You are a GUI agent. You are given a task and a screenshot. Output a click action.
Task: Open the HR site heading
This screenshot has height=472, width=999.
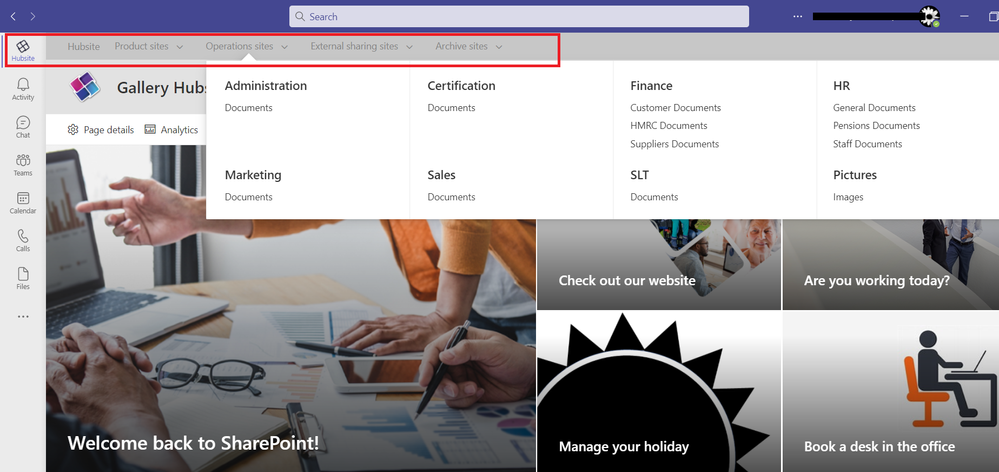point(841,85)
